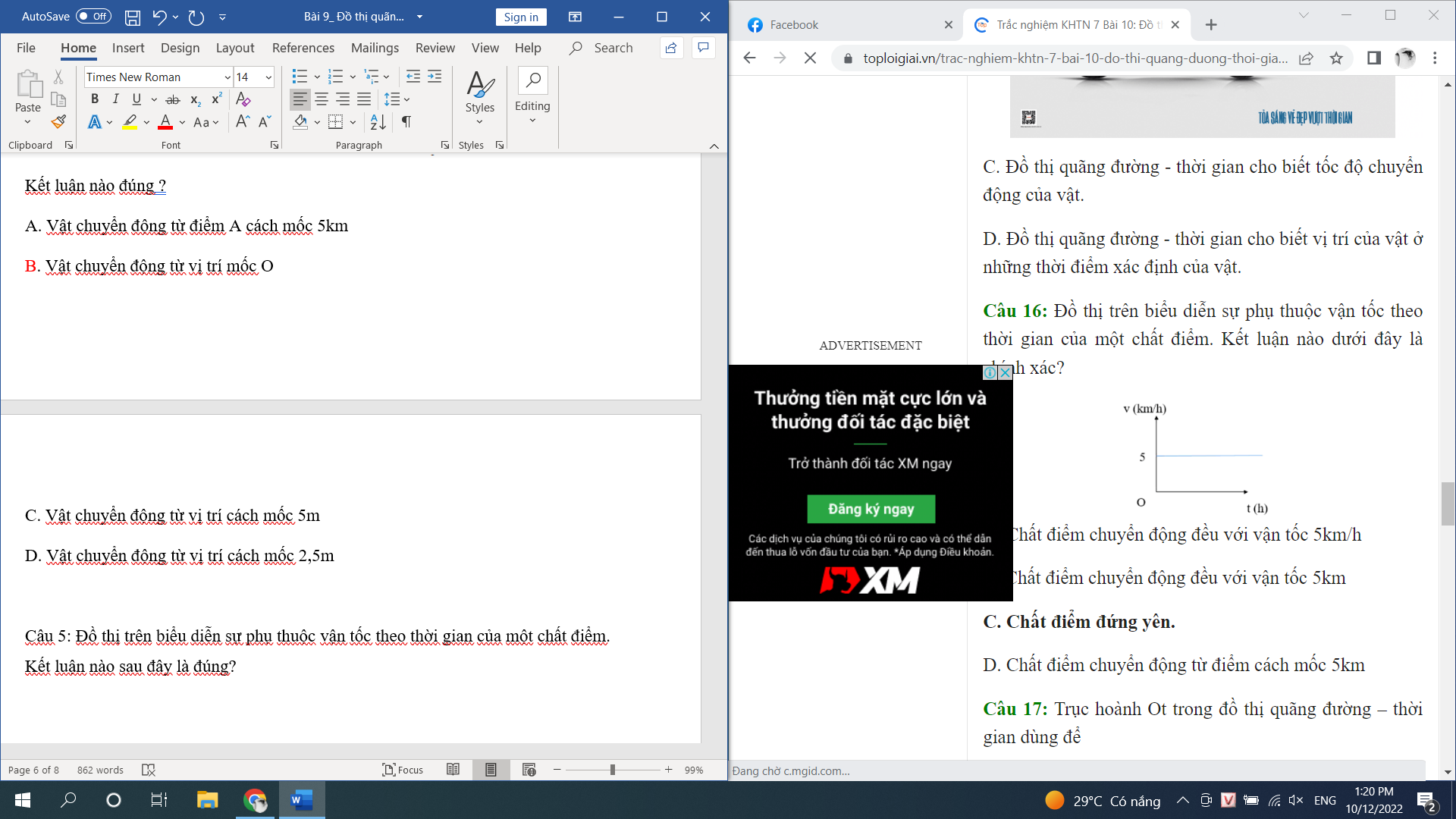Viewport: 1456px width, 819px height.
Task: Open Comments pane icon in Word
Action: click(704, 48)
